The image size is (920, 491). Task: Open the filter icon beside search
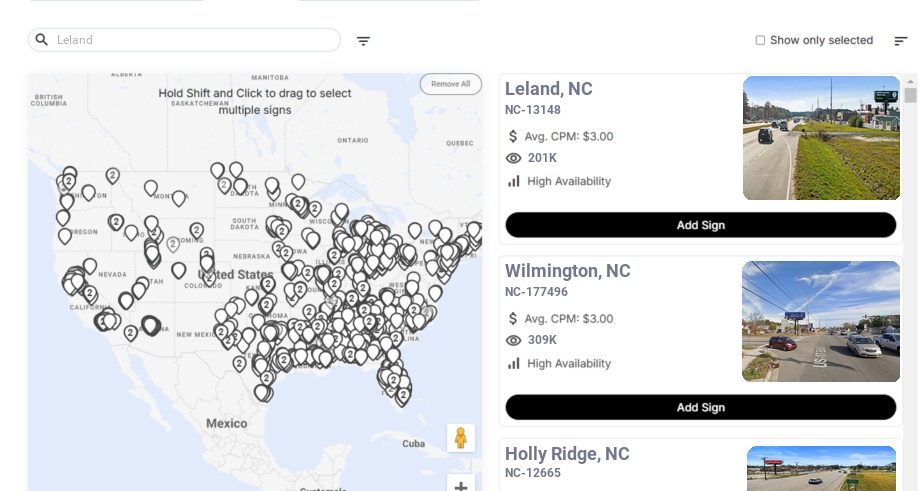pyautogui.click(x=363, y=41)
